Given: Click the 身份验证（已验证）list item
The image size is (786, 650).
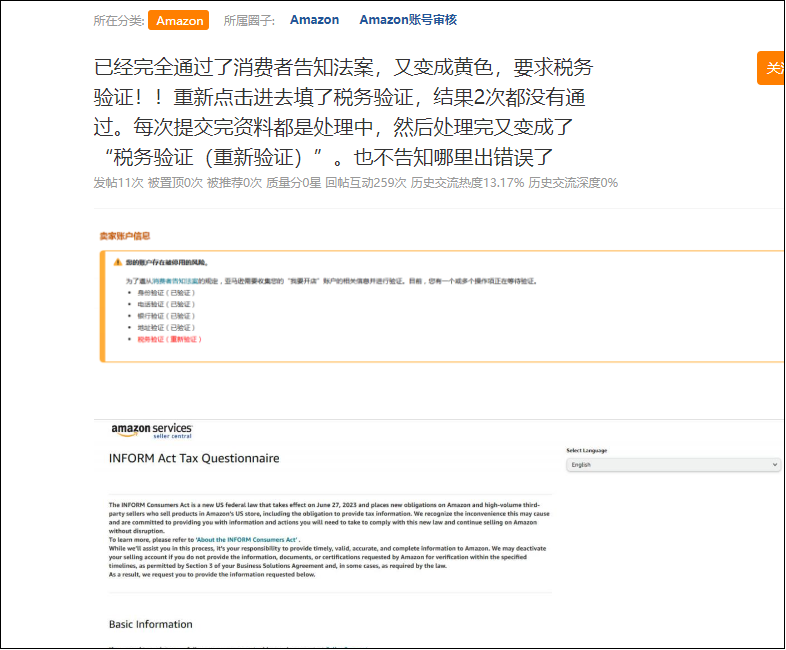Looking at the screenshot, I should [x=166, y=293].
